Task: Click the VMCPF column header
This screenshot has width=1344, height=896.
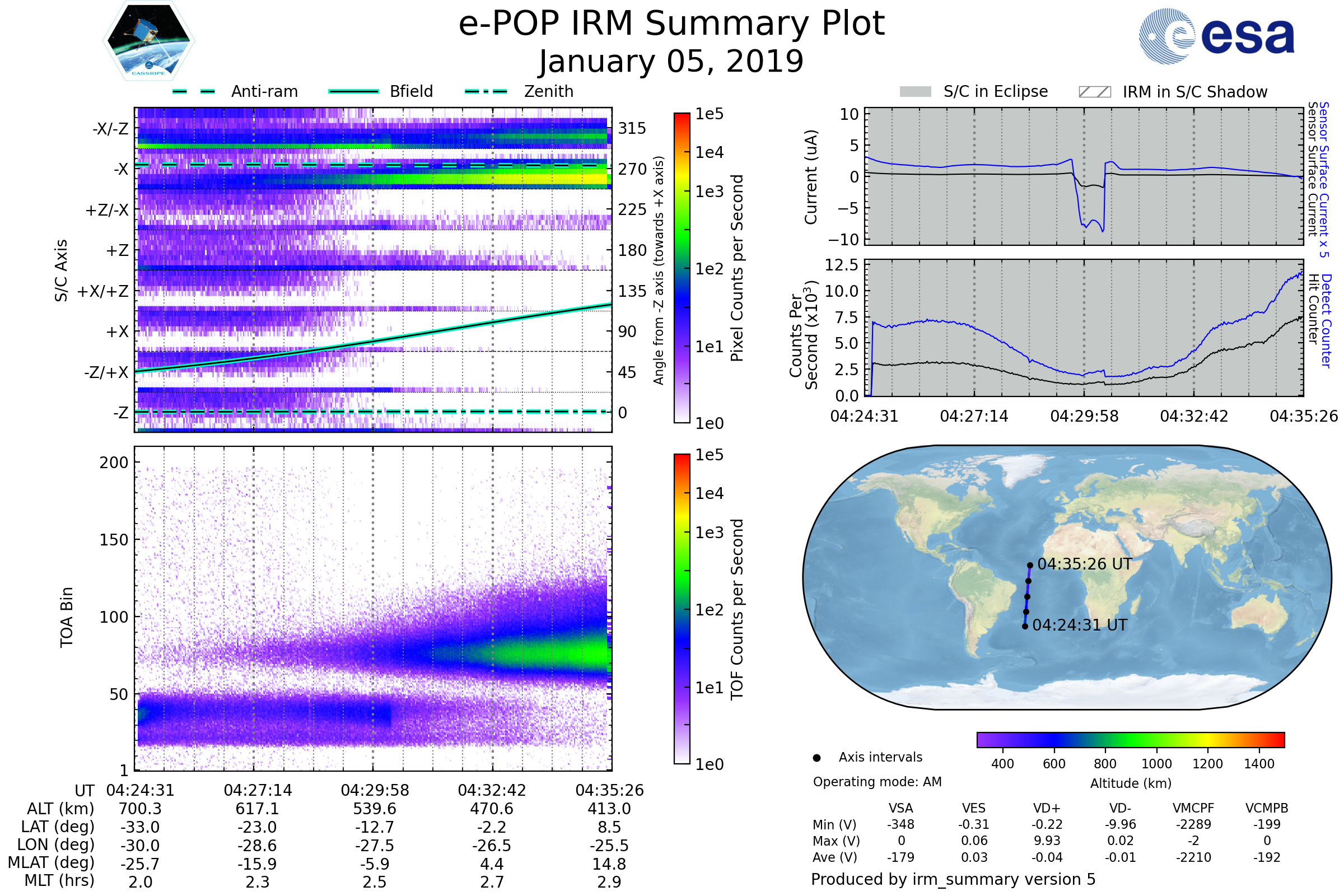Action: coord(1193,808)
